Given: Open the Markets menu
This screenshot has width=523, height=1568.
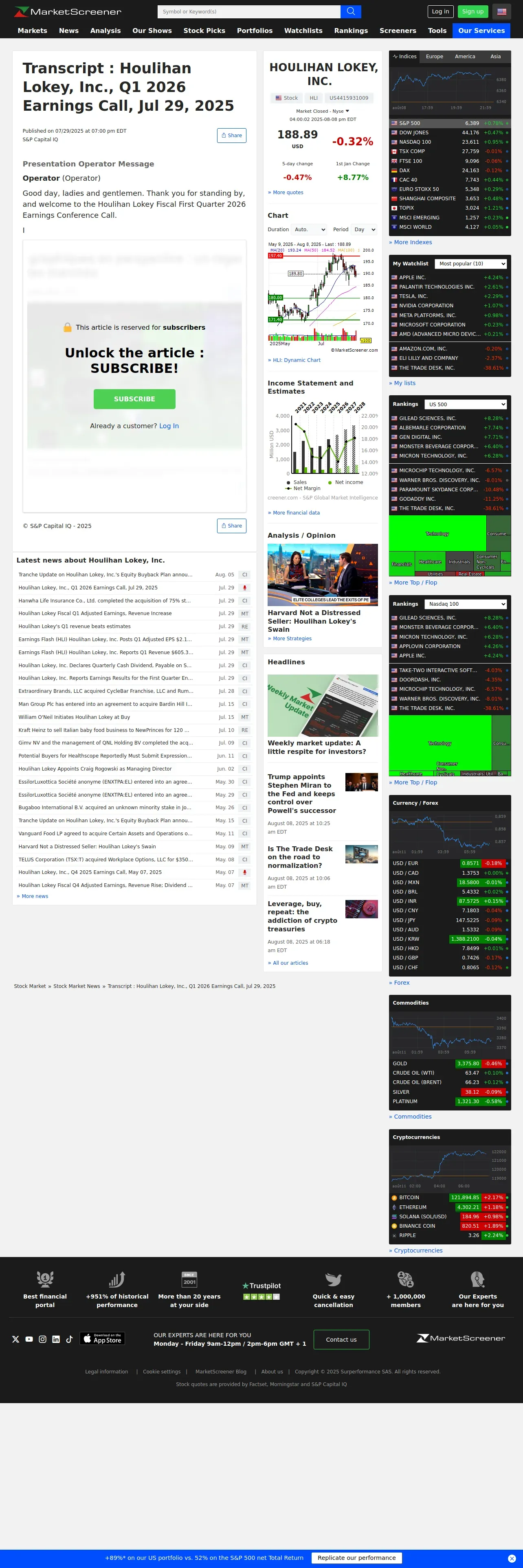Looking at the screenshot, I should tap(32, 31).
